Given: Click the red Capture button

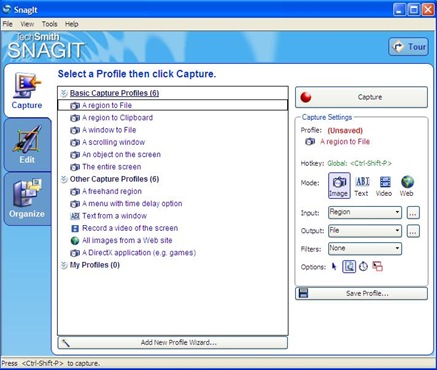Looking at the screenshot, I should (361, 97).
